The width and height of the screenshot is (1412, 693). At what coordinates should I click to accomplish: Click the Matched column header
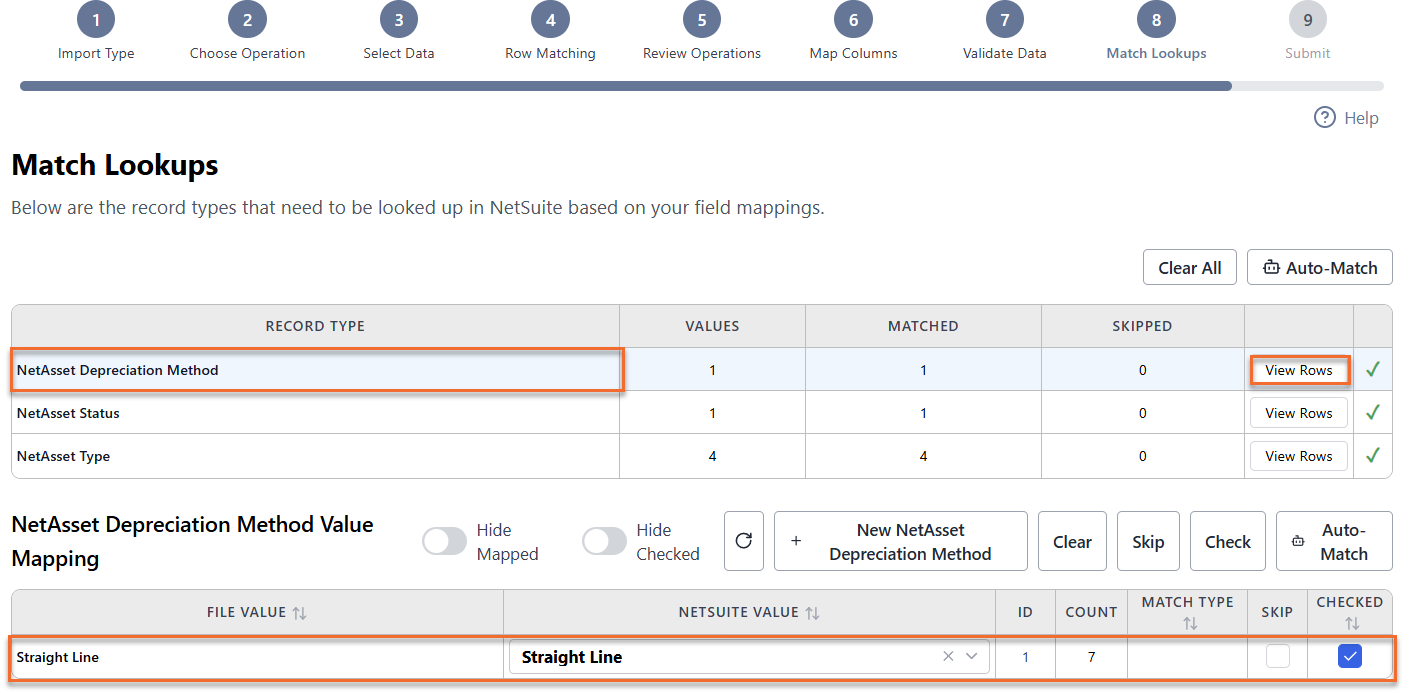tap(923, 326)
